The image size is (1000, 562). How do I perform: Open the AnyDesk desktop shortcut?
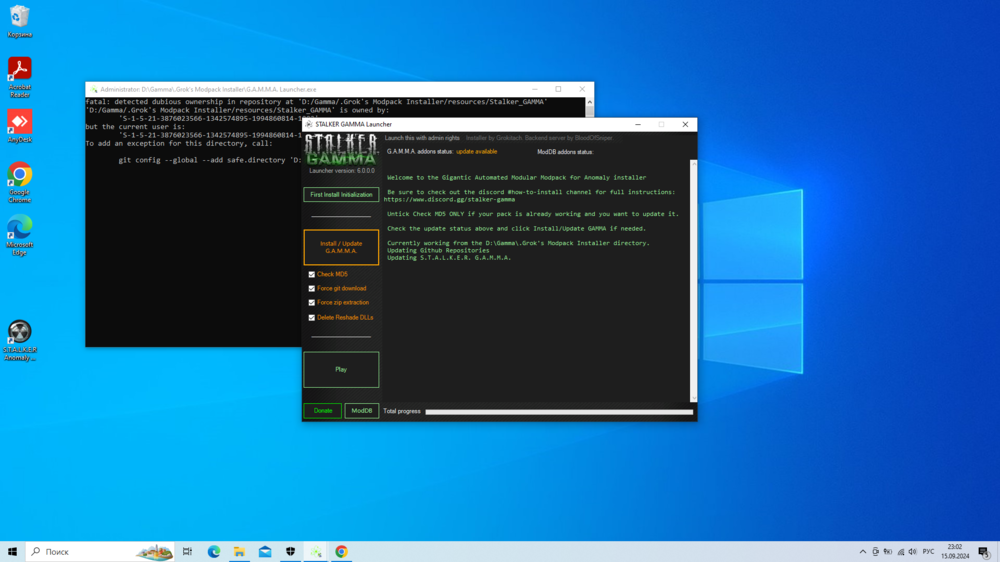click(19, 122)
